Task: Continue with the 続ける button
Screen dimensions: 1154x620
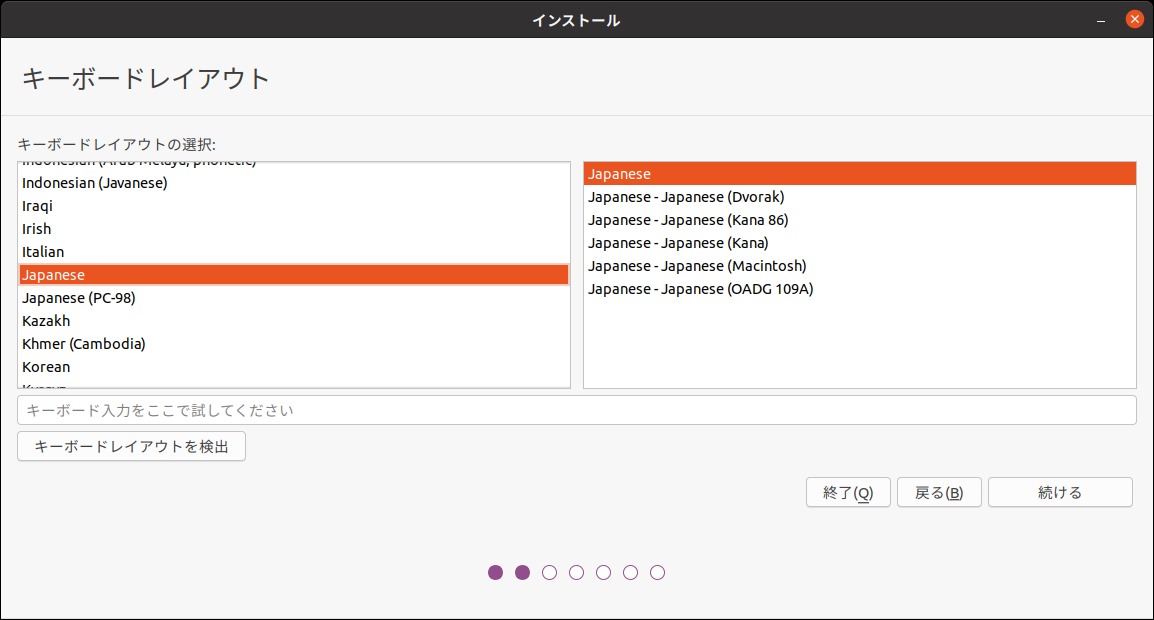Action: pyautogui.click(x=1060, y=493)
